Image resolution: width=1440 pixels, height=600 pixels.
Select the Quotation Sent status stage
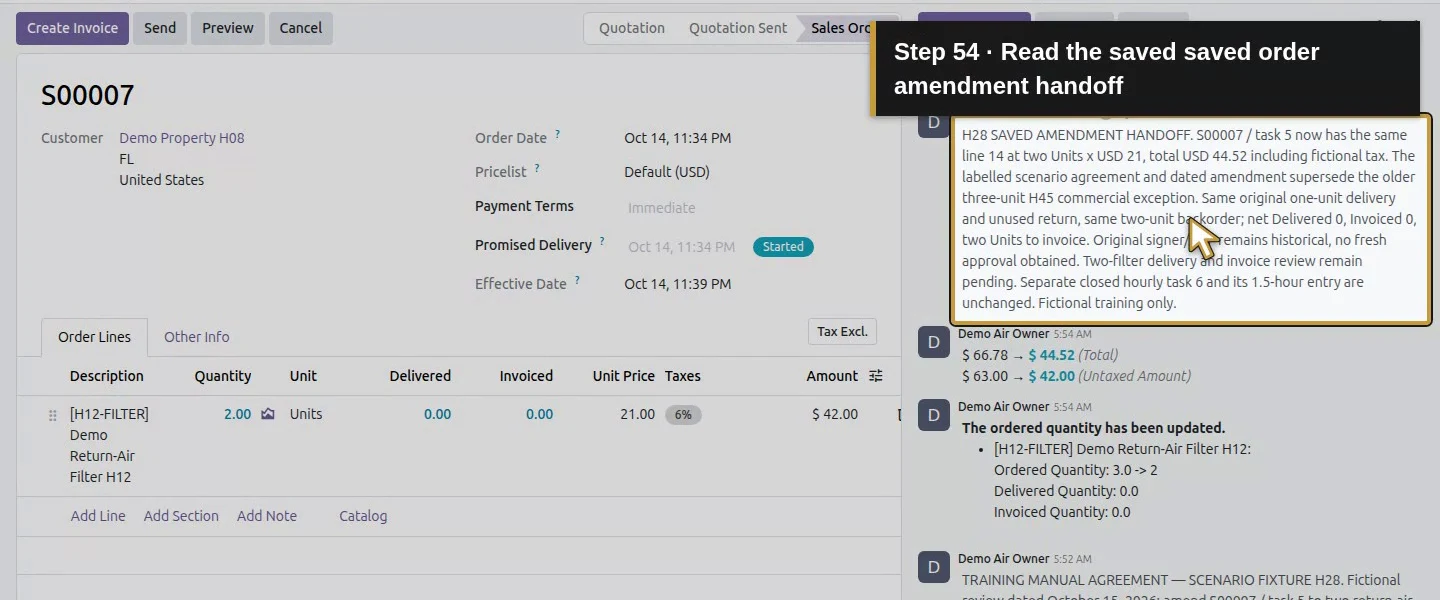click(x=738, y=28)
